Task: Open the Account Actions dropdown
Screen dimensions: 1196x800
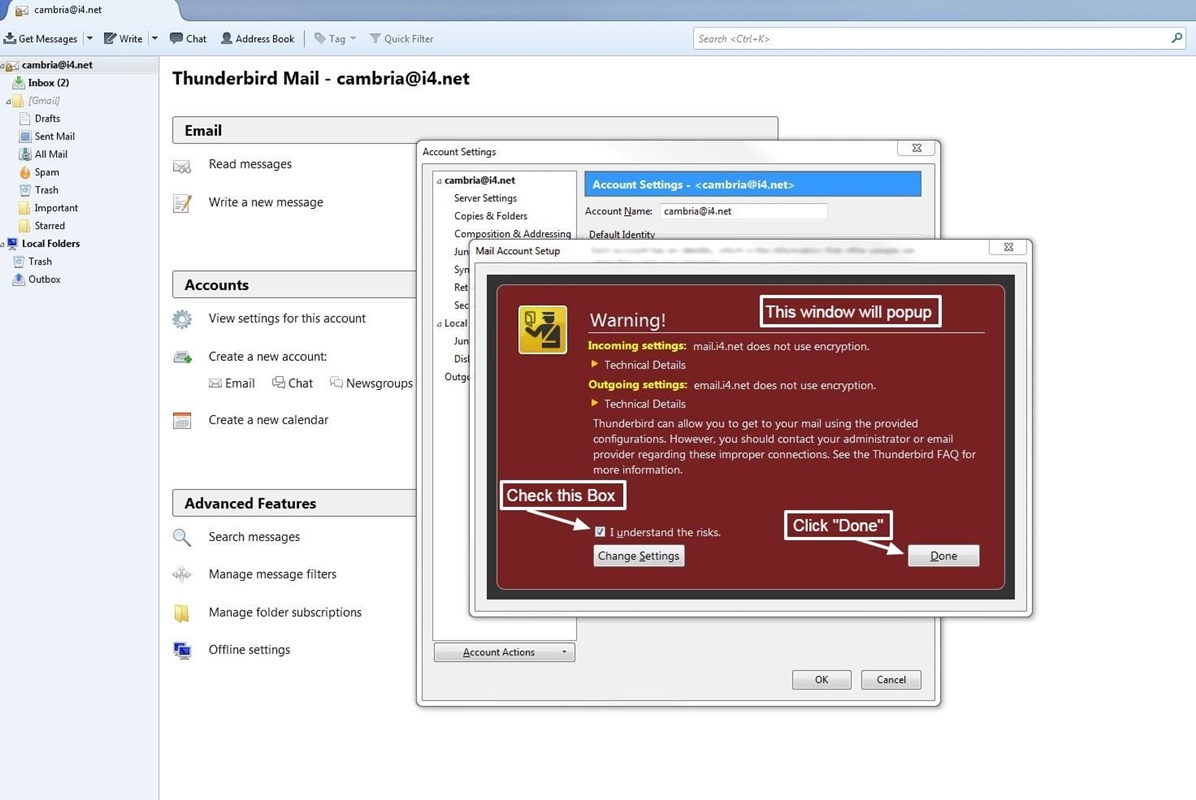Action: (504, 652)
